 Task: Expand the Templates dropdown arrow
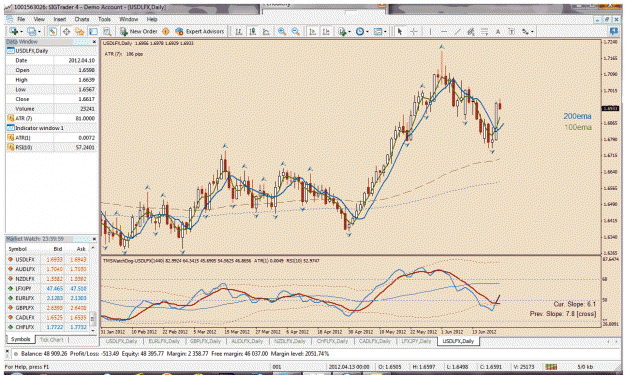click(385, 31)
